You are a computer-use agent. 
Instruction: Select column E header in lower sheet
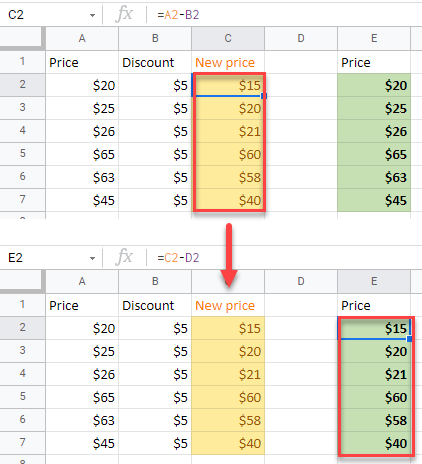(374, 281)
